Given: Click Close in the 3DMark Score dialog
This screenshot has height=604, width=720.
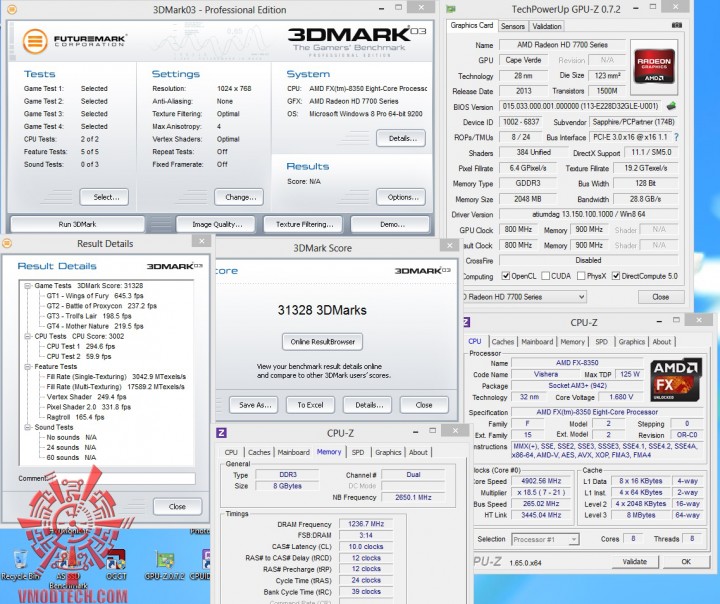Looking at the screenshot, I should pos(424,405).
